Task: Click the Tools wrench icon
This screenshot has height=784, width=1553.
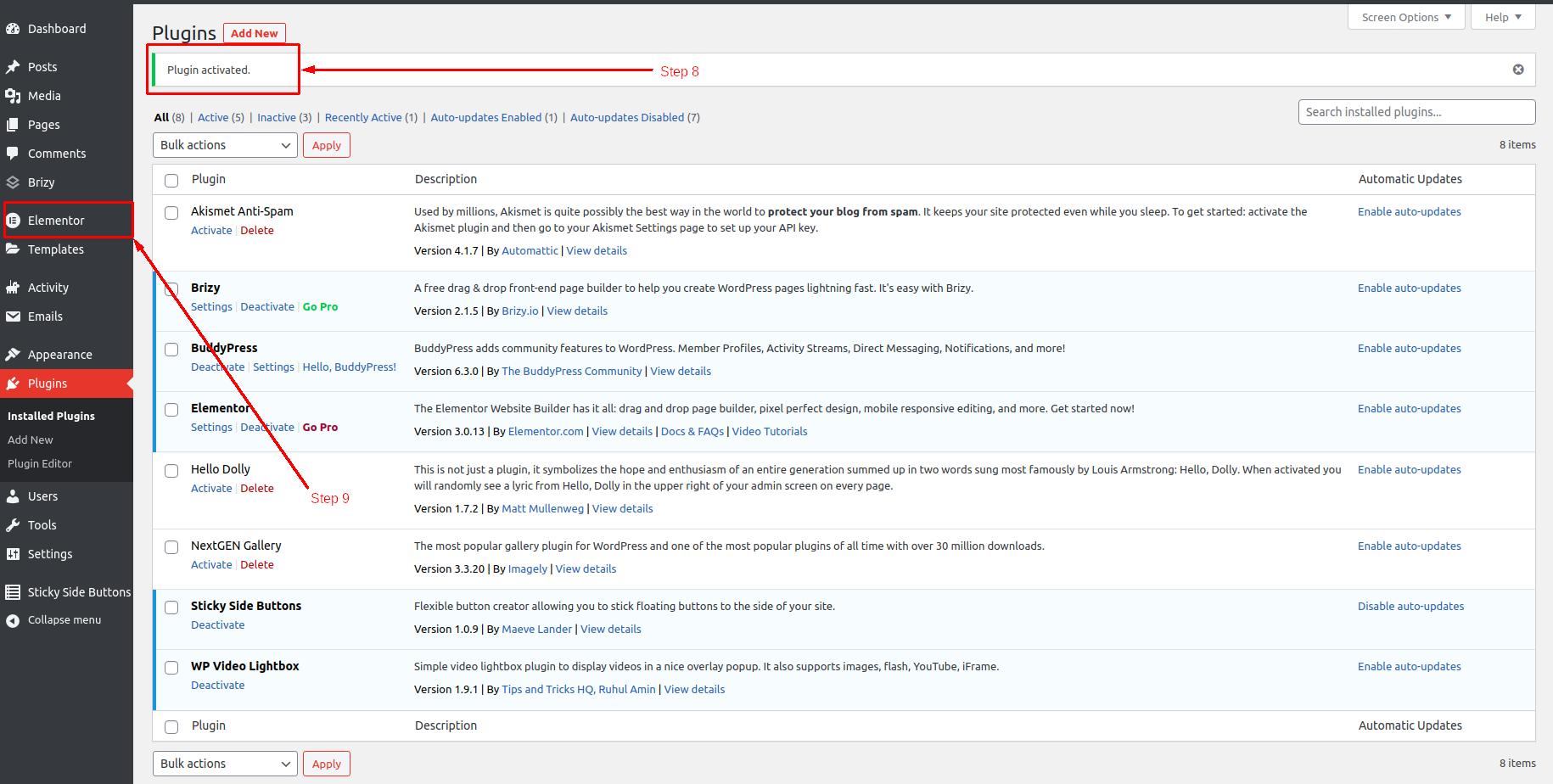Action: coord(13,525)
